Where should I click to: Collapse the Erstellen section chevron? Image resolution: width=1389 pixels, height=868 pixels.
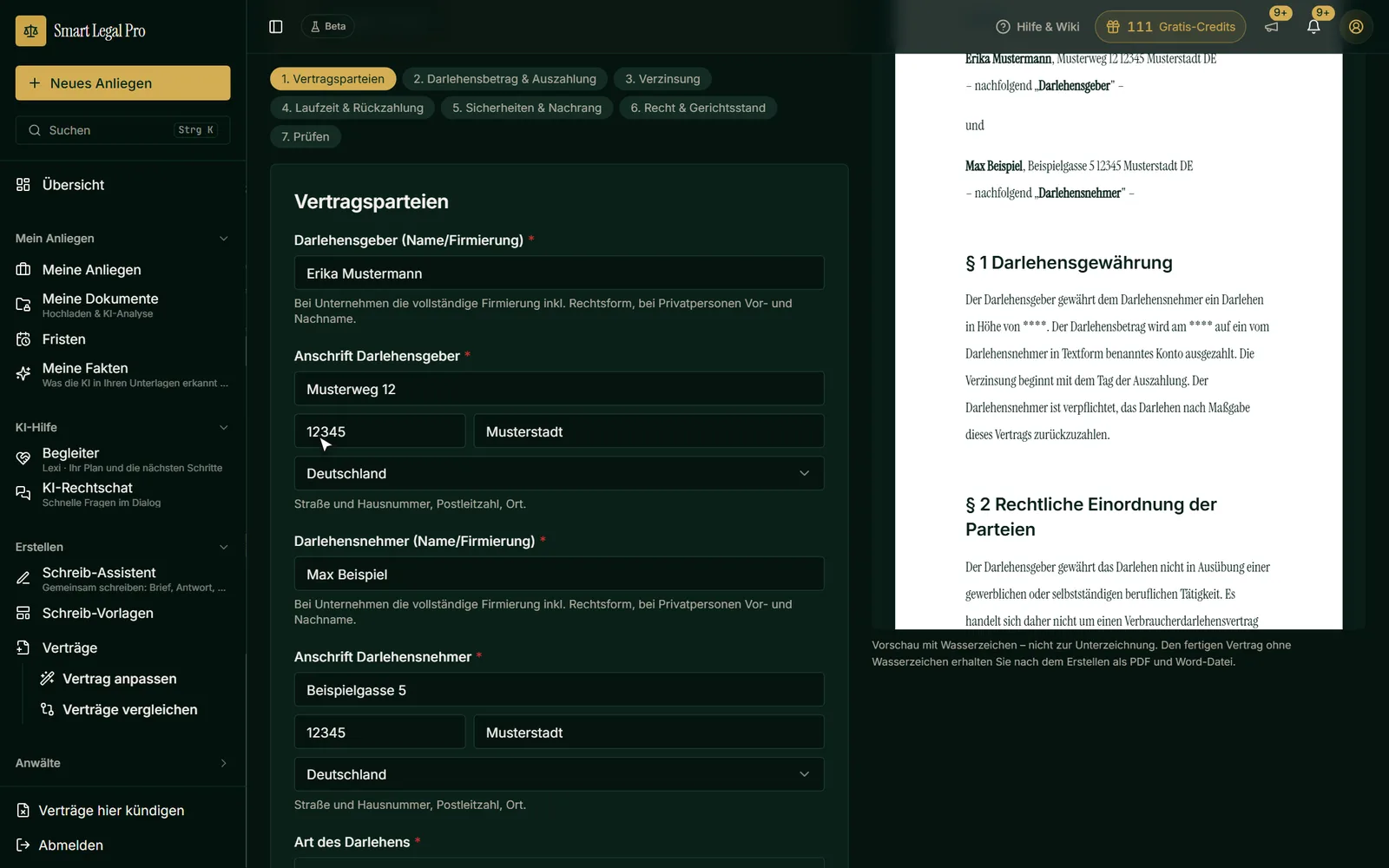coord(223,548)
